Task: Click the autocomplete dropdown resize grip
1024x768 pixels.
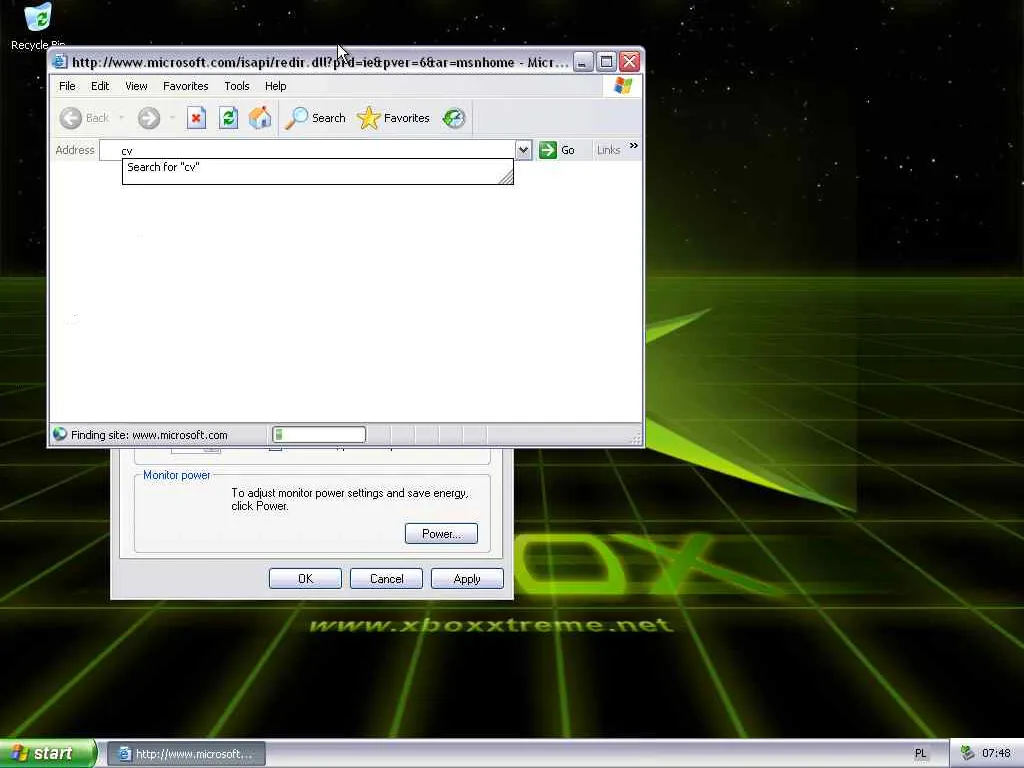Action: coord(506,177)
